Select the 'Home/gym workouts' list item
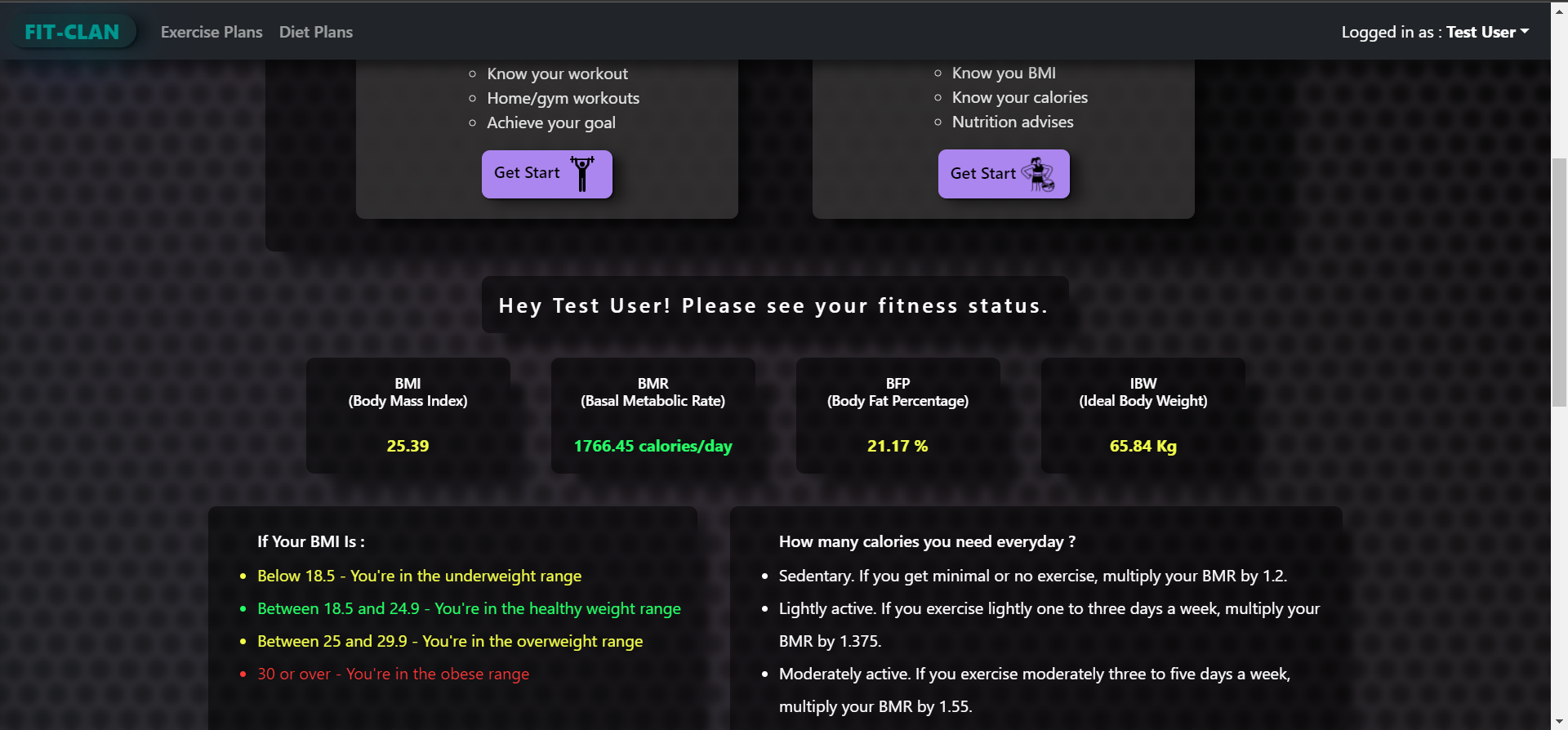This screenshot has width=1568, height=730. (563, 98)
